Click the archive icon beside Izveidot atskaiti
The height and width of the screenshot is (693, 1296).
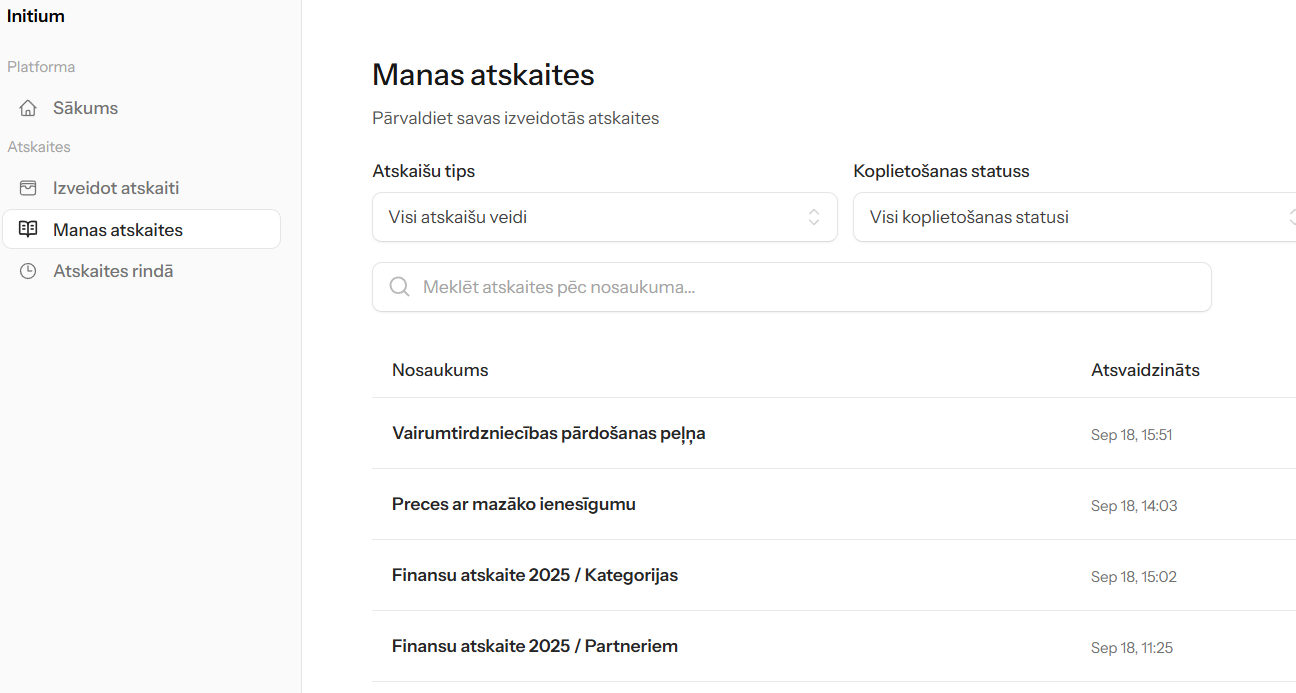tap(28, 188)
